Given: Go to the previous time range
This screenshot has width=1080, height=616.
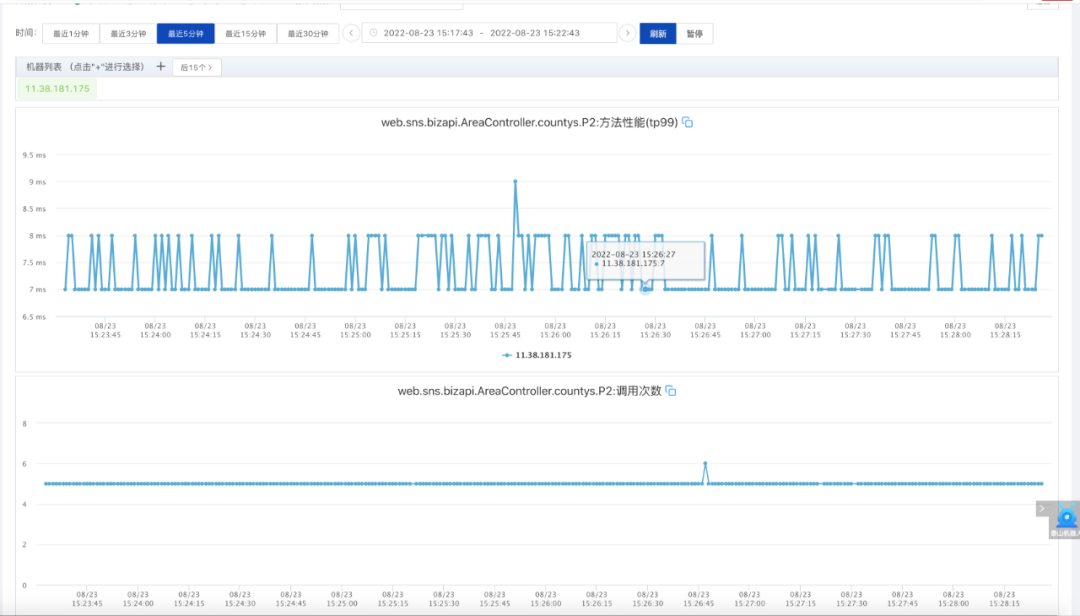Looking at the screenshot, I should [351, 33].
